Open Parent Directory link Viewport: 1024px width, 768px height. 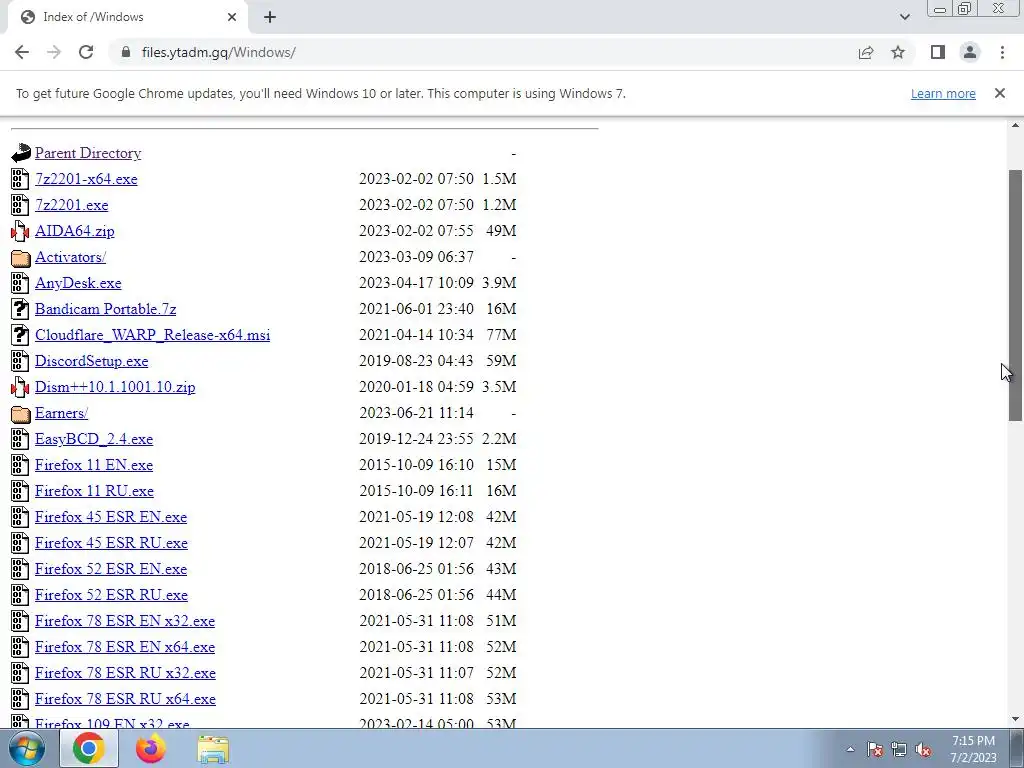point(88,153)
